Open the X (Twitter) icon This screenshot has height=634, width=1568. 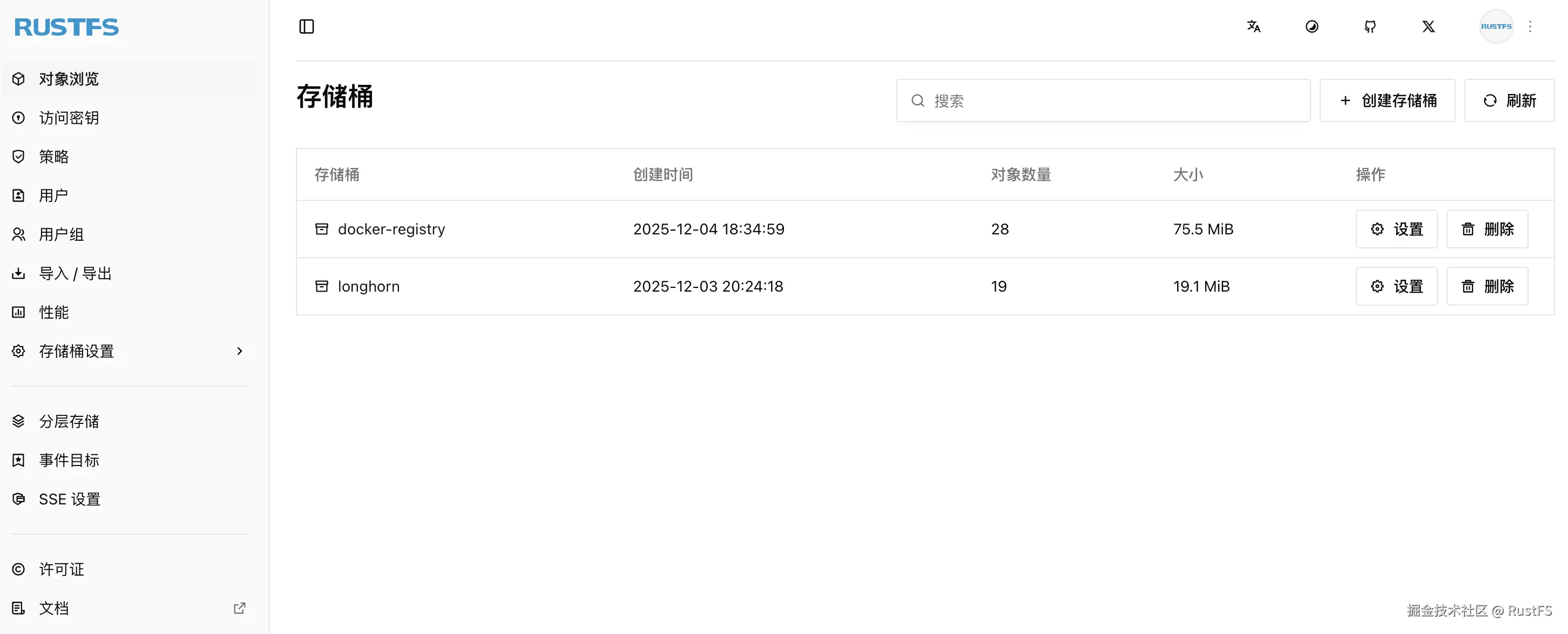[x=1428, y=27]
